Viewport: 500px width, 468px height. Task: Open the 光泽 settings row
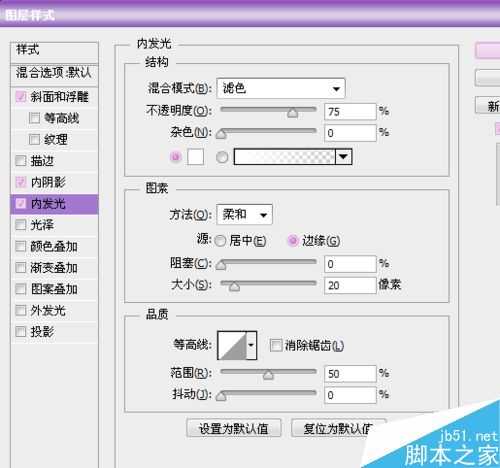[x=55, y=225]
